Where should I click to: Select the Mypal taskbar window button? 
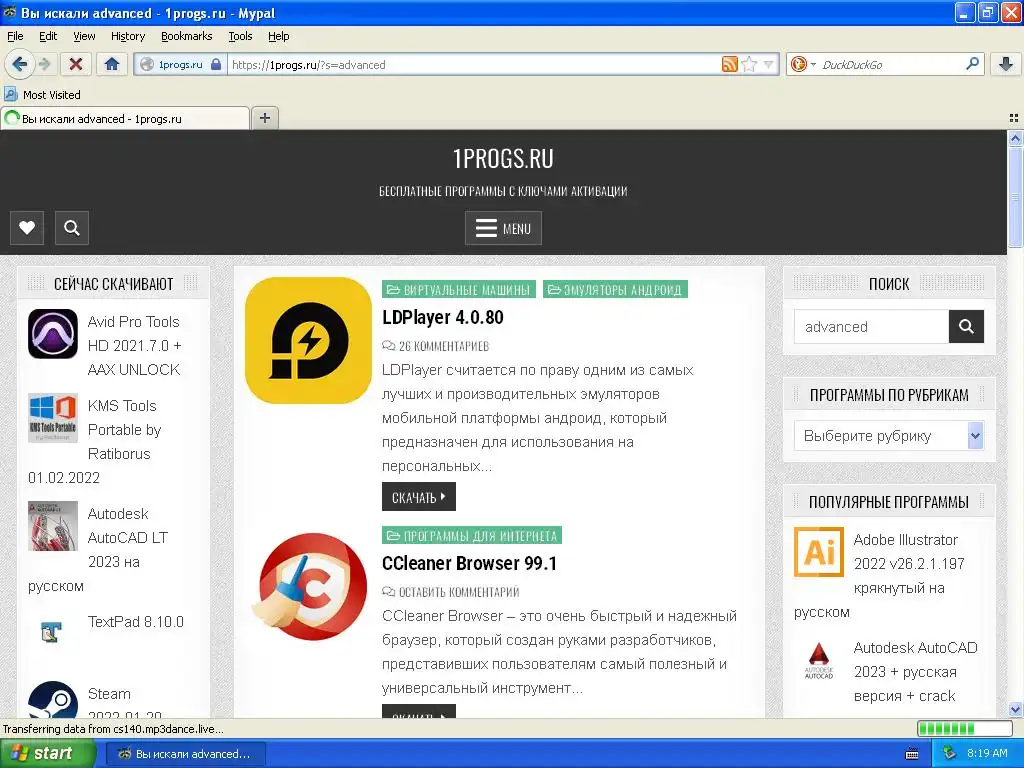point(185,754)
